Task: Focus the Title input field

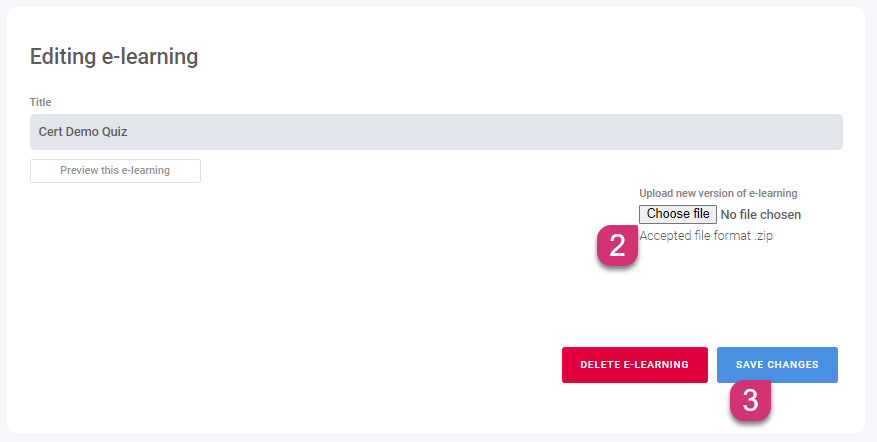Action: point(436,132)
